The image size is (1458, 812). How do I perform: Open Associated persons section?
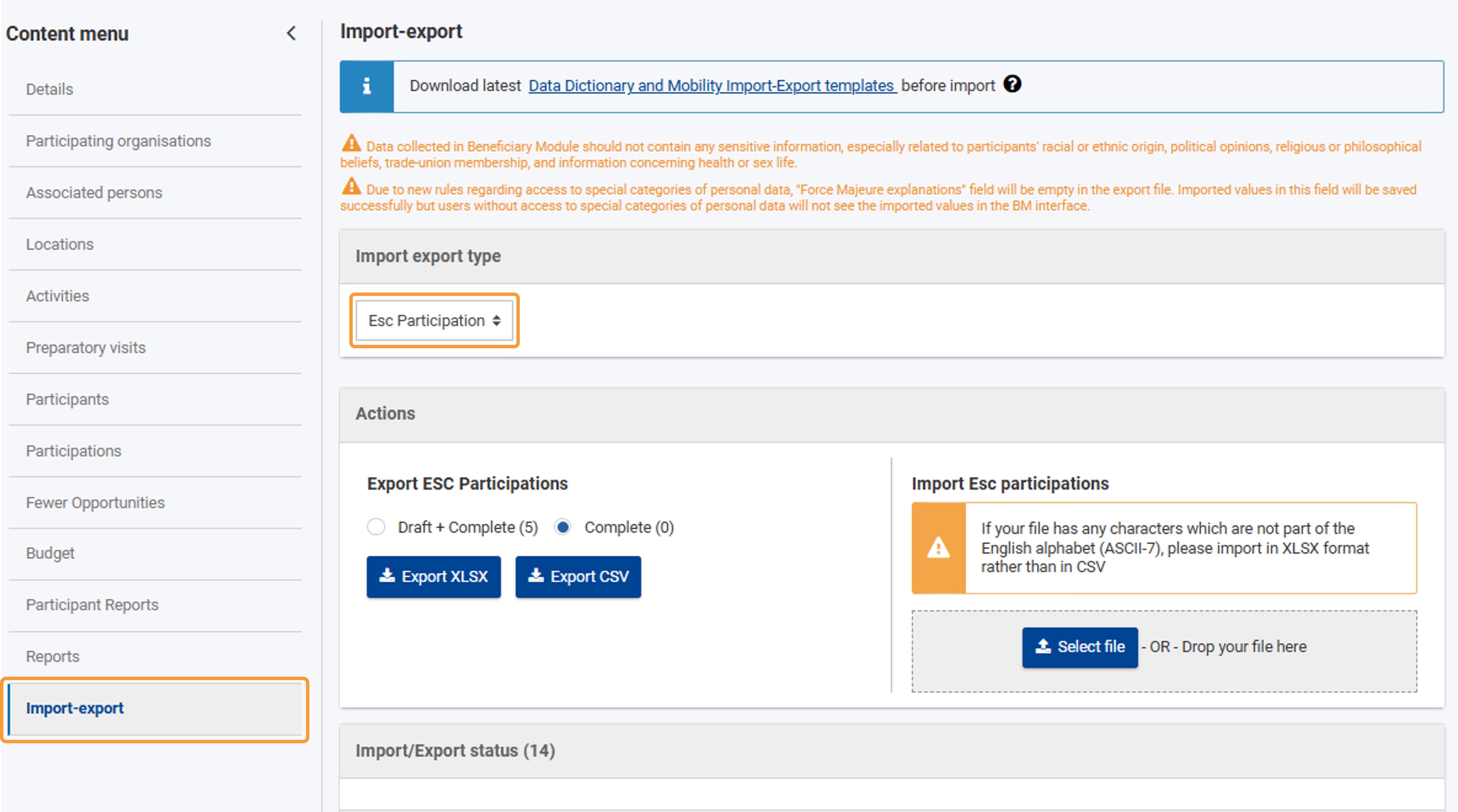coord(155,192)
